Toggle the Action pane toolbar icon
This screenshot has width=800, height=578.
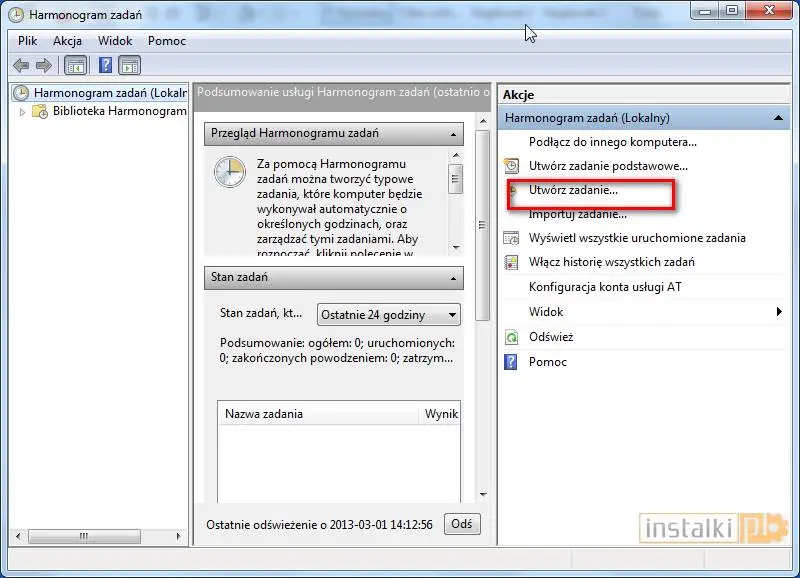130,66
